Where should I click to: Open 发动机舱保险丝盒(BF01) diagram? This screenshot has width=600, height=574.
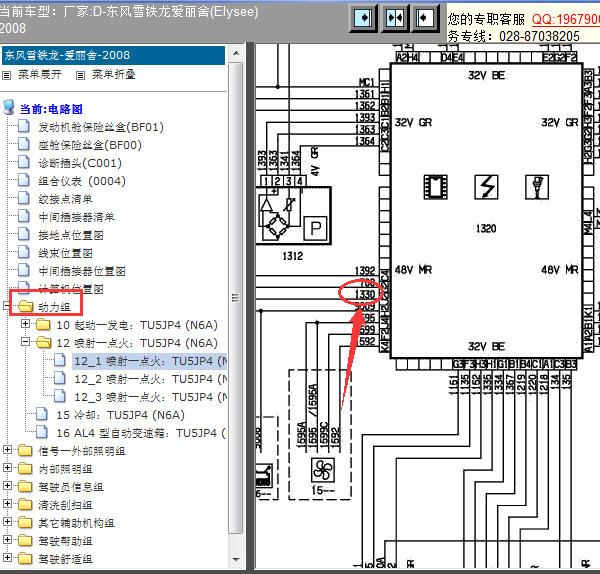[101, 127]
